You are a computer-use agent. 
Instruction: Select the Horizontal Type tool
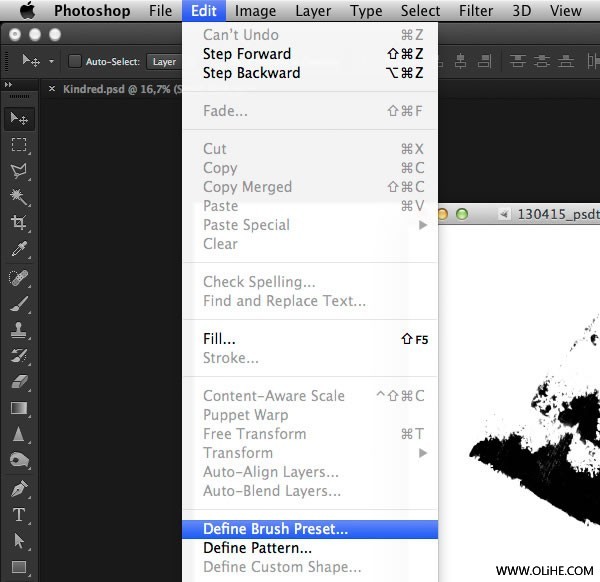(x=19, y=515)
